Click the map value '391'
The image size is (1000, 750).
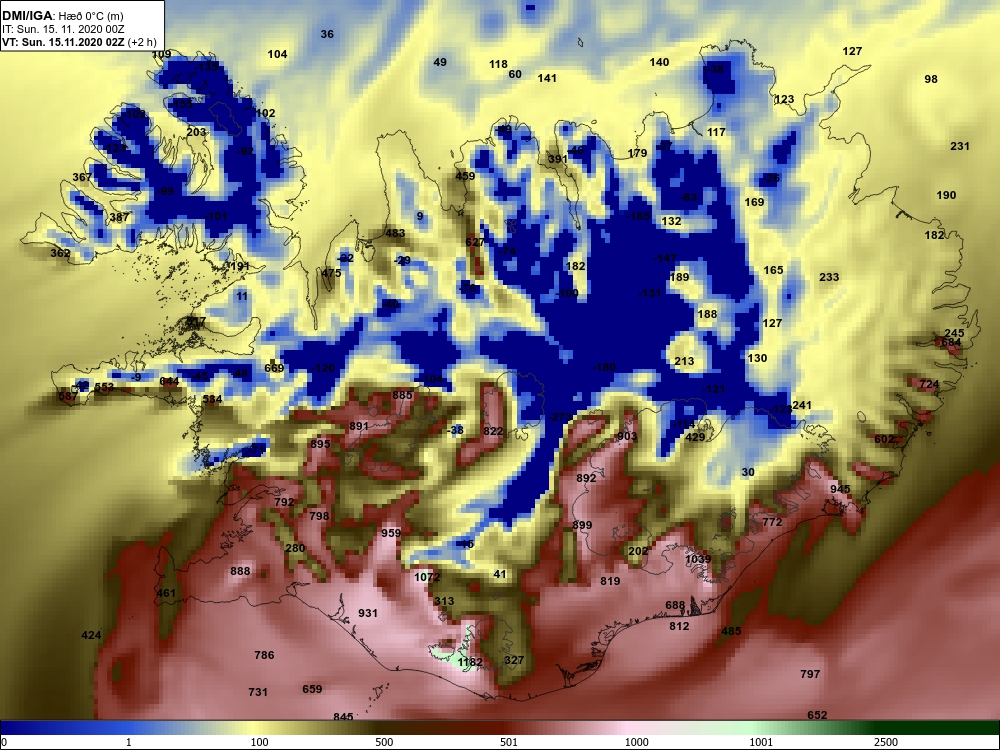(557, 159)
